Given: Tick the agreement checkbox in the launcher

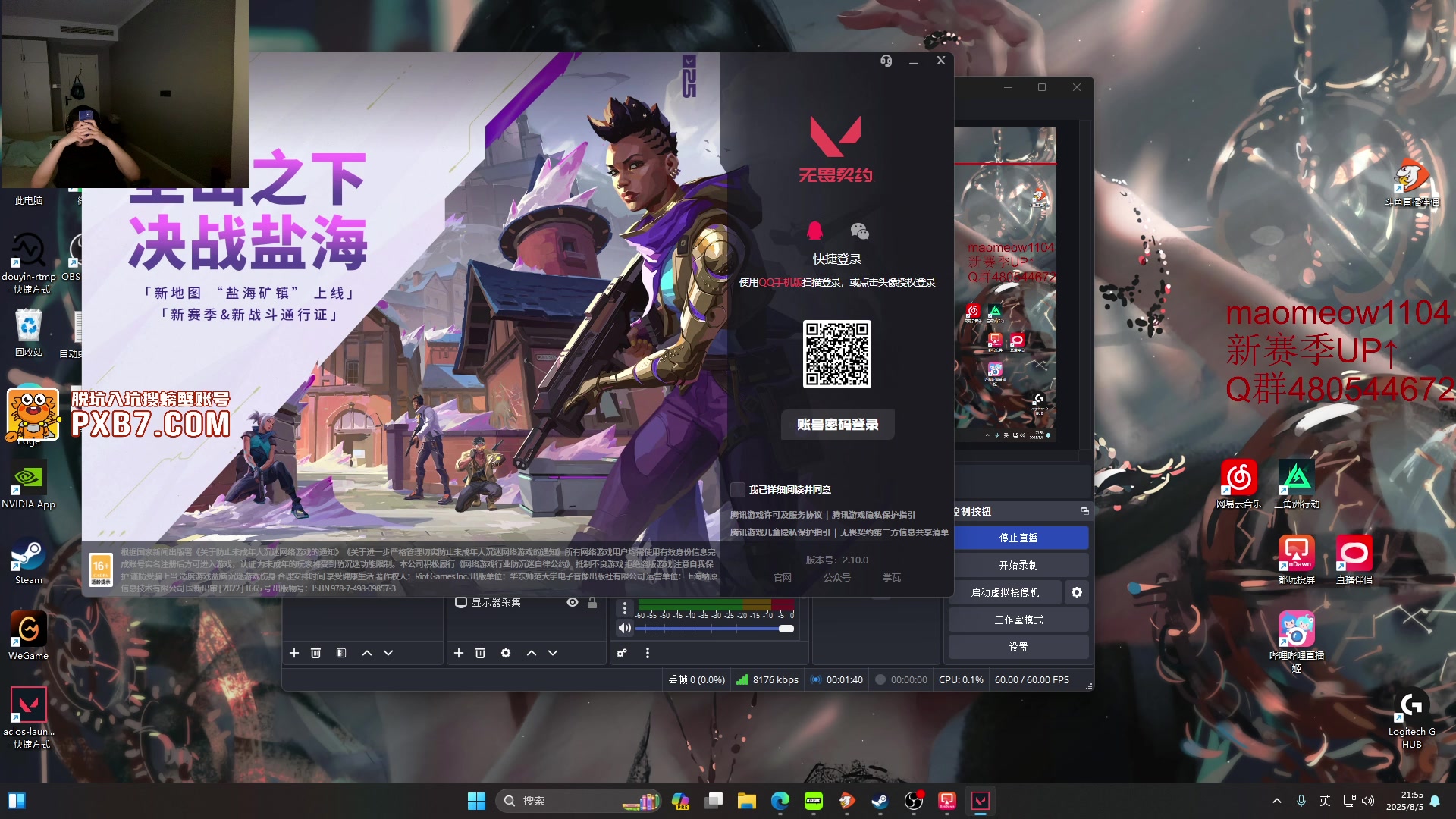Looking at the screenshot, I should click(x=737, y=490).
